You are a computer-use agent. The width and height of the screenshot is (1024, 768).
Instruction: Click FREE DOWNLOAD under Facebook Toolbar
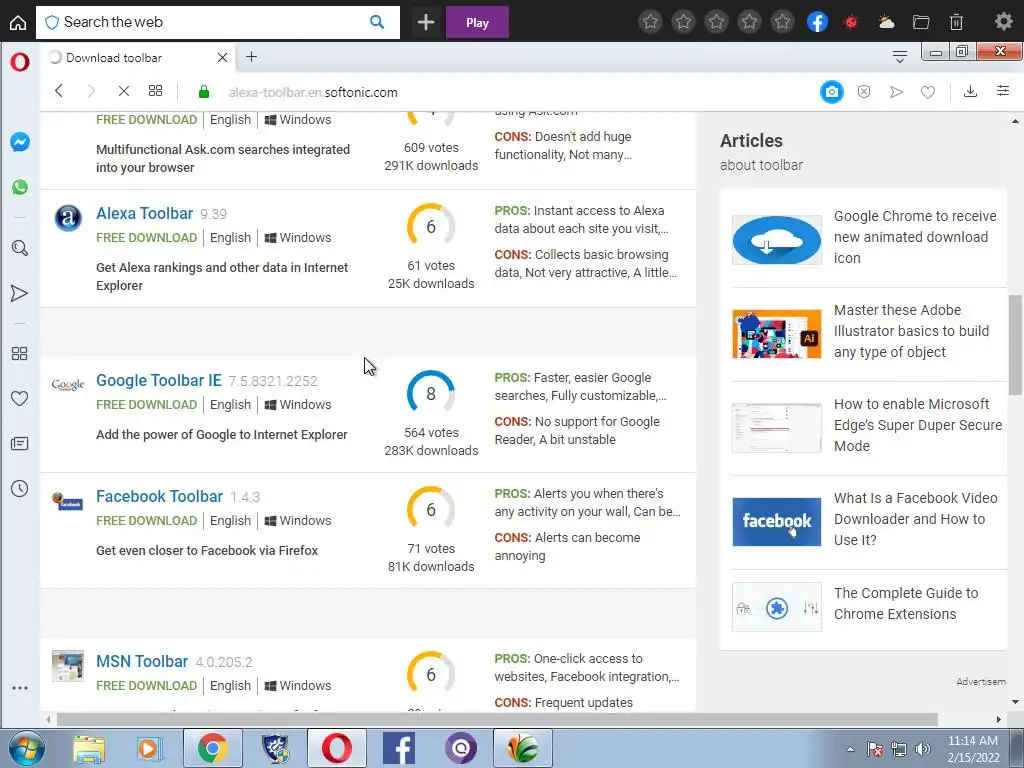point(146,520)
